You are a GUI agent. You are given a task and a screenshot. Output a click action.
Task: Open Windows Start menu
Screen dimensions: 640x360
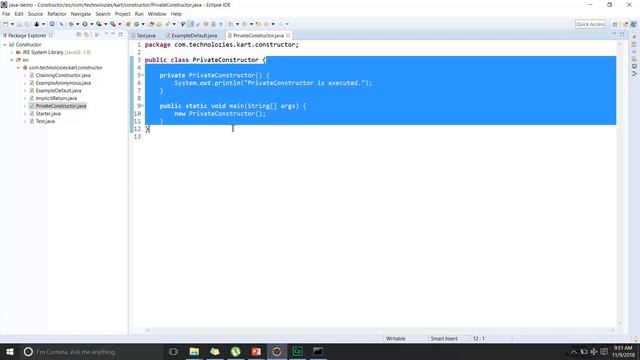10,351
